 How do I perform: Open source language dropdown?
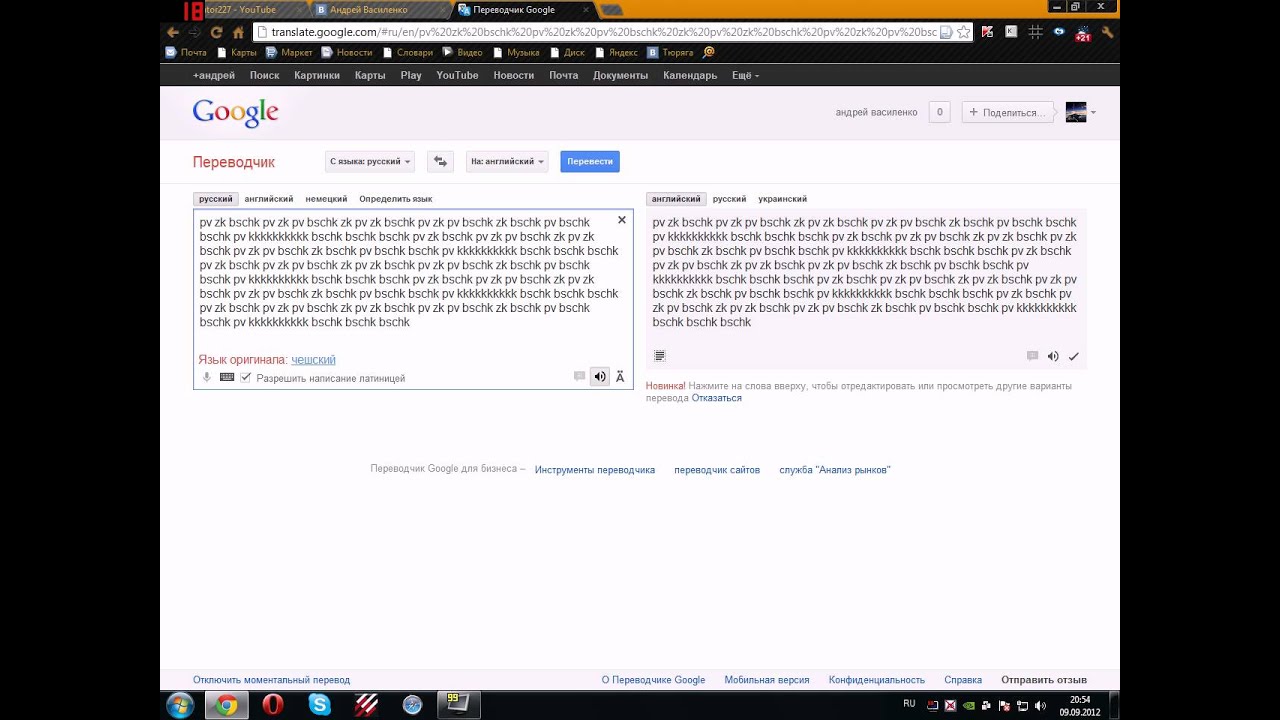pyautogui.click(x=370, y=161)
